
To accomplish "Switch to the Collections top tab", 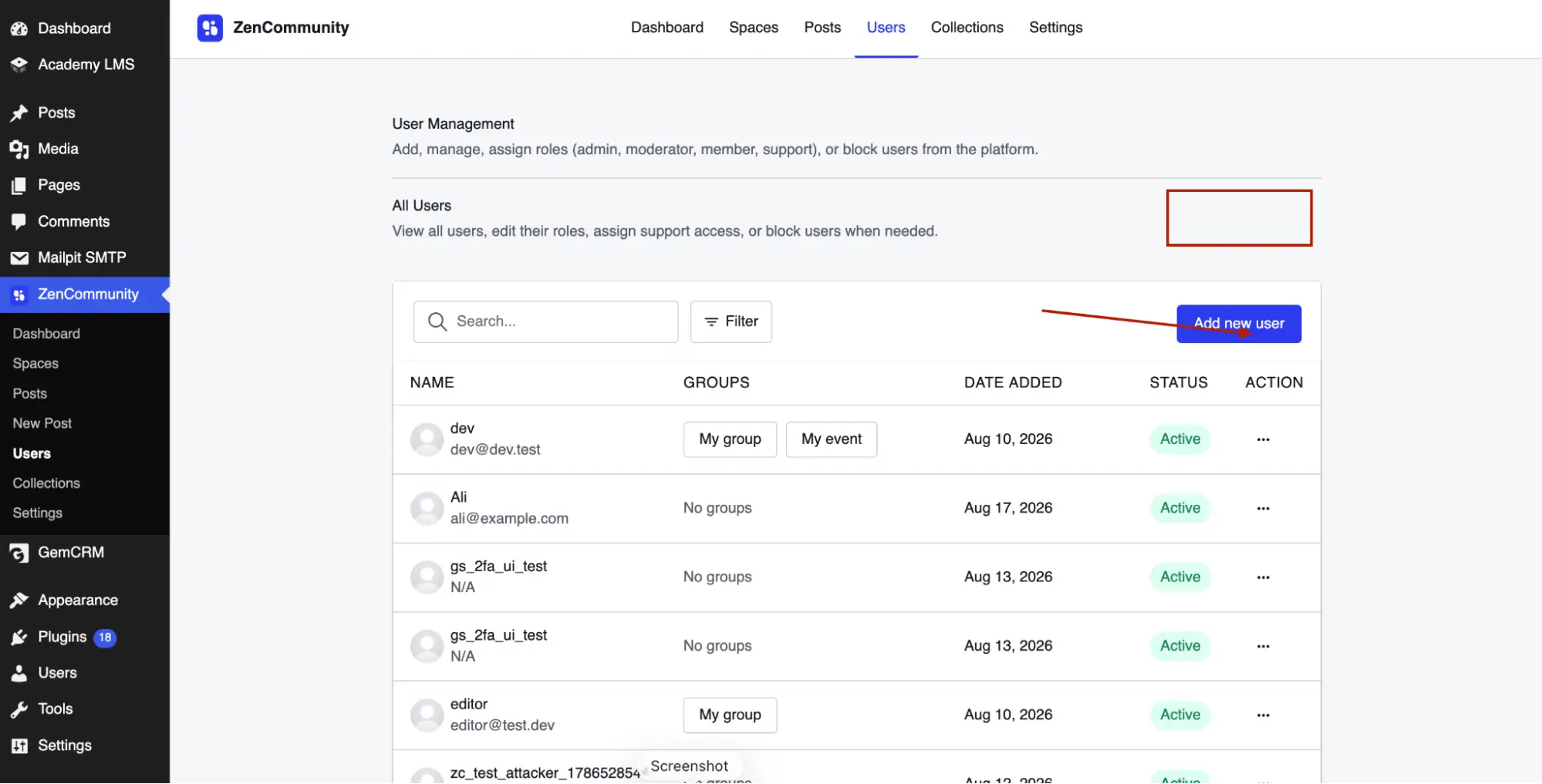I will 967,28.
